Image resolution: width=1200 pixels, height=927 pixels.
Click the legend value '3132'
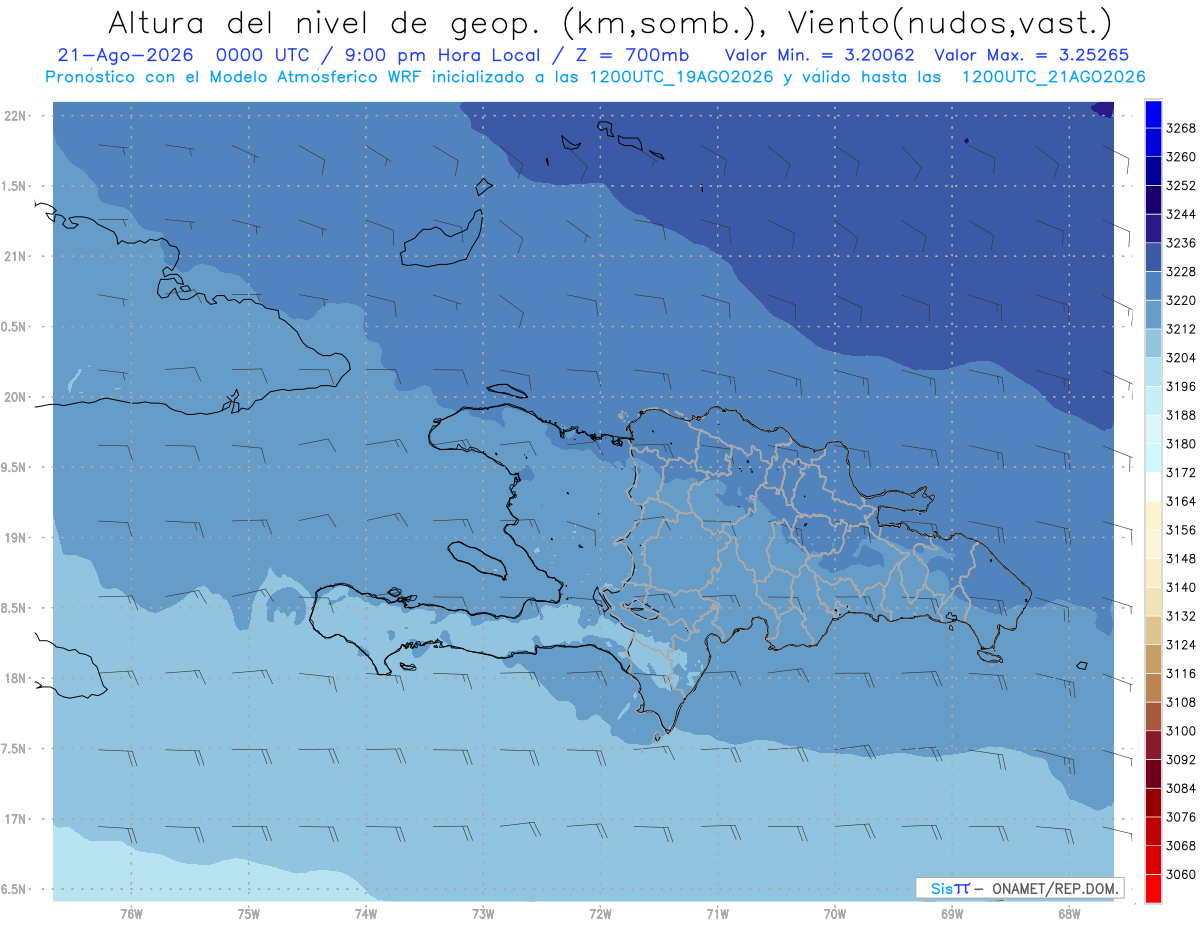(1181, 616)
